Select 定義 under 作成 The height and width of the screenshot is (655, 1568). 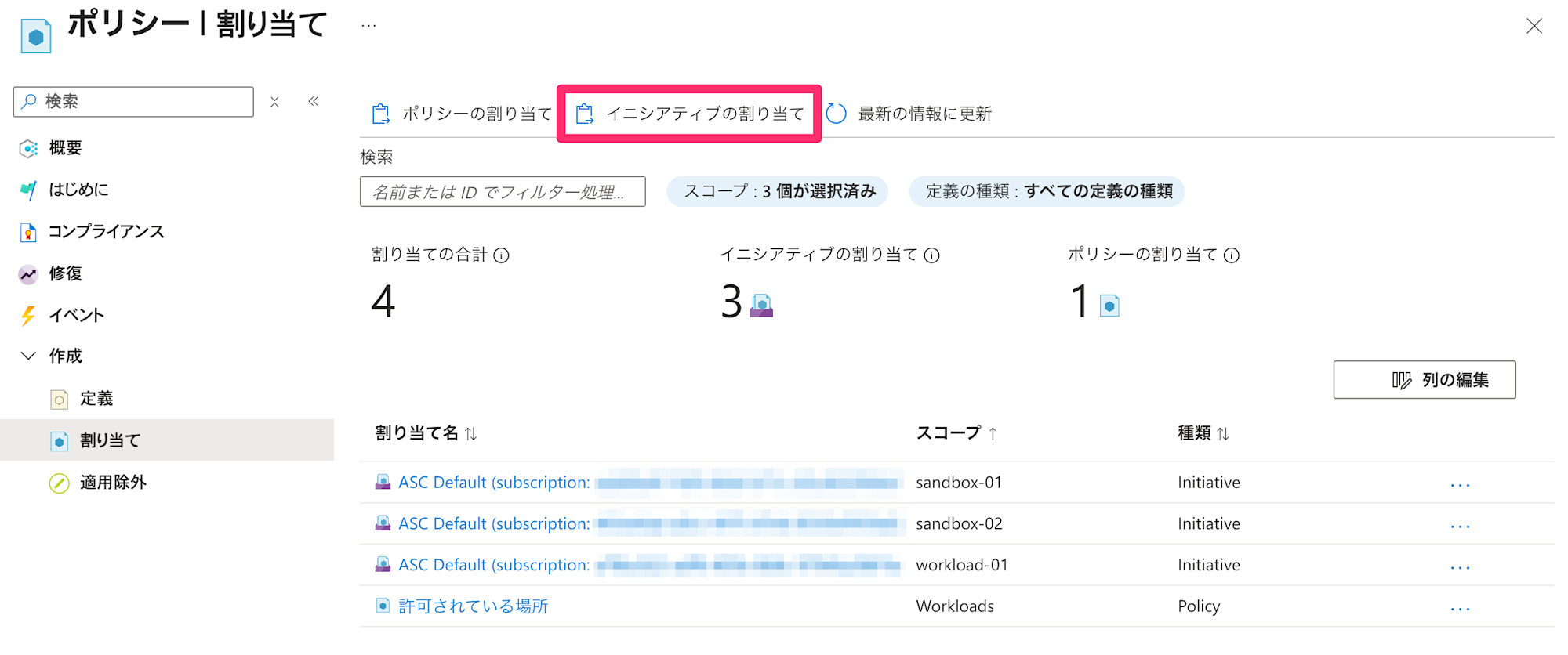pyautogui.click(x=96, y=399)
